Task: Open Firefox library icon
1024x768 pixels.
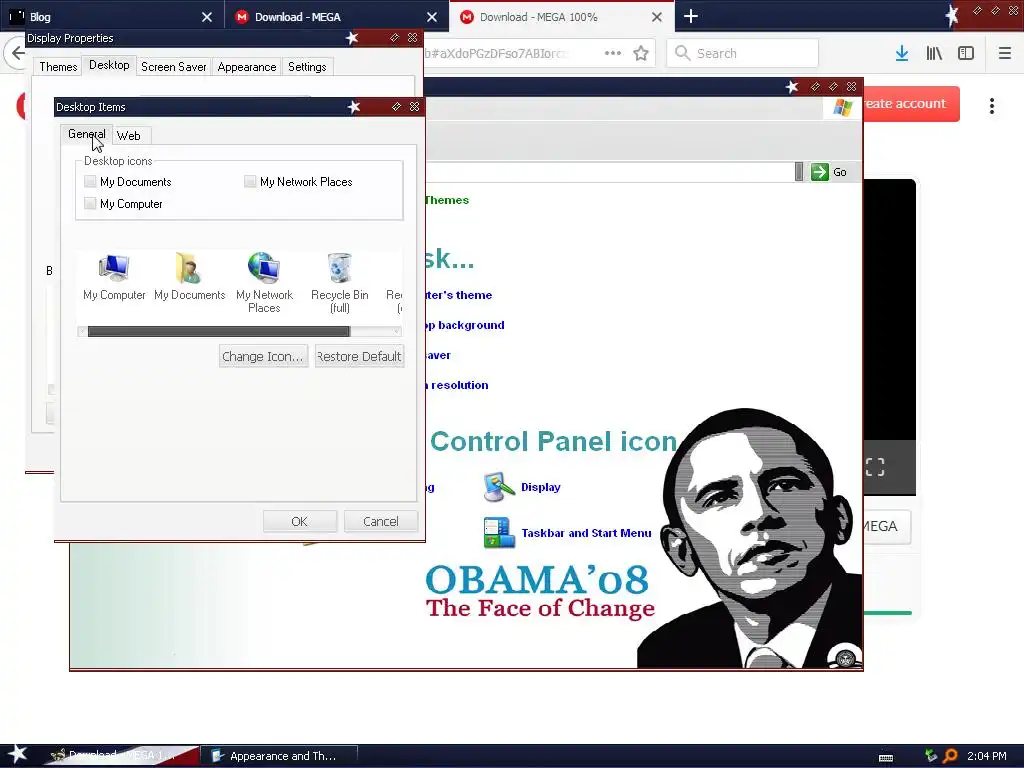Action: (x=934, y=54)
